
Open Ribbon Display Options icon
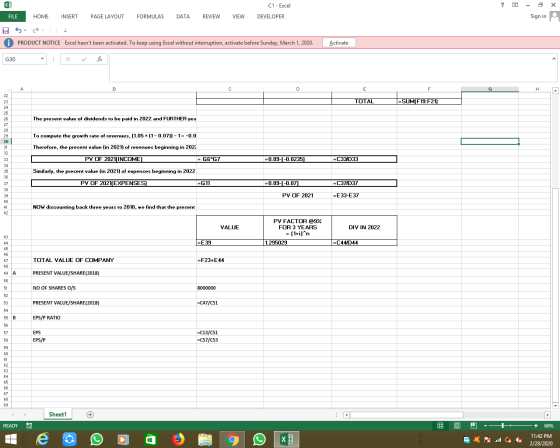coord(515,5)
